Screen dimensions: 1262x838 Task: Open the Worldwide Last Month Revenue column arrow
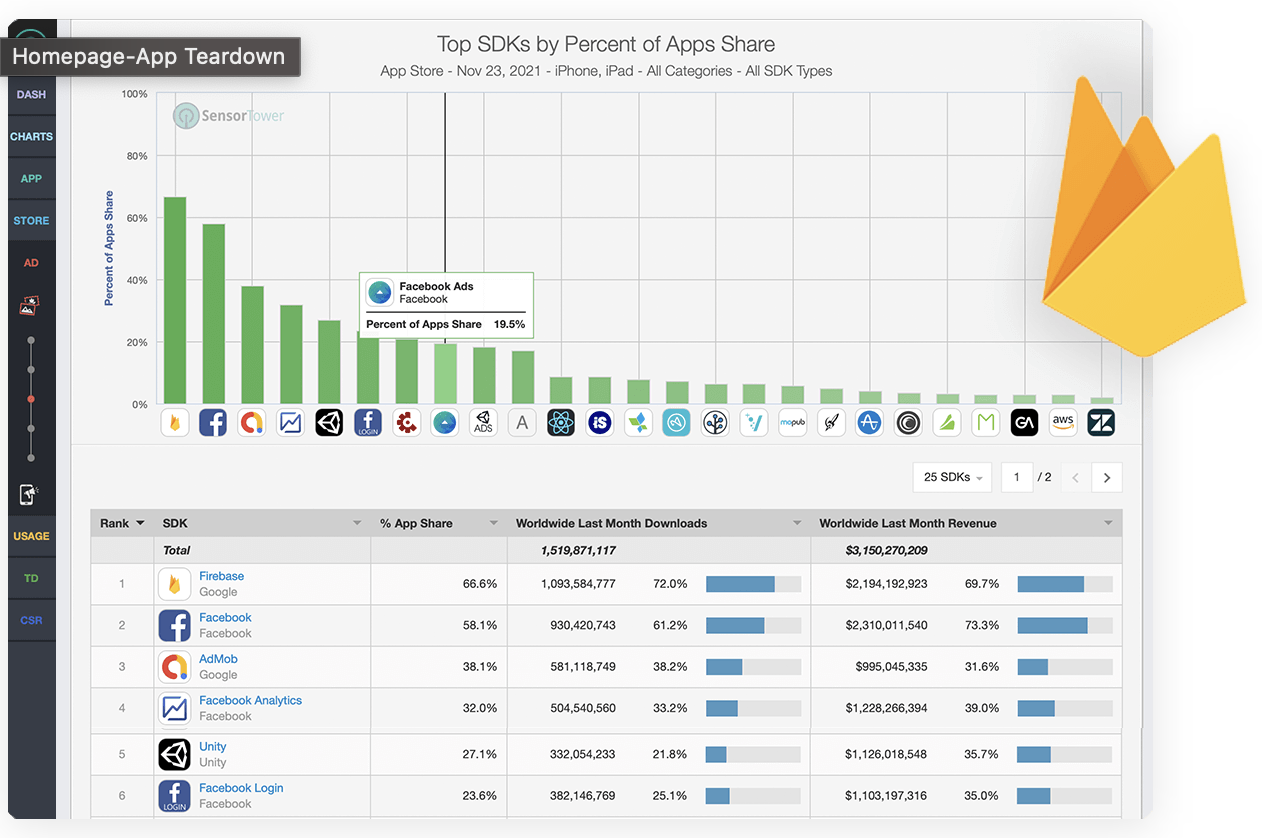[1108, 523]
